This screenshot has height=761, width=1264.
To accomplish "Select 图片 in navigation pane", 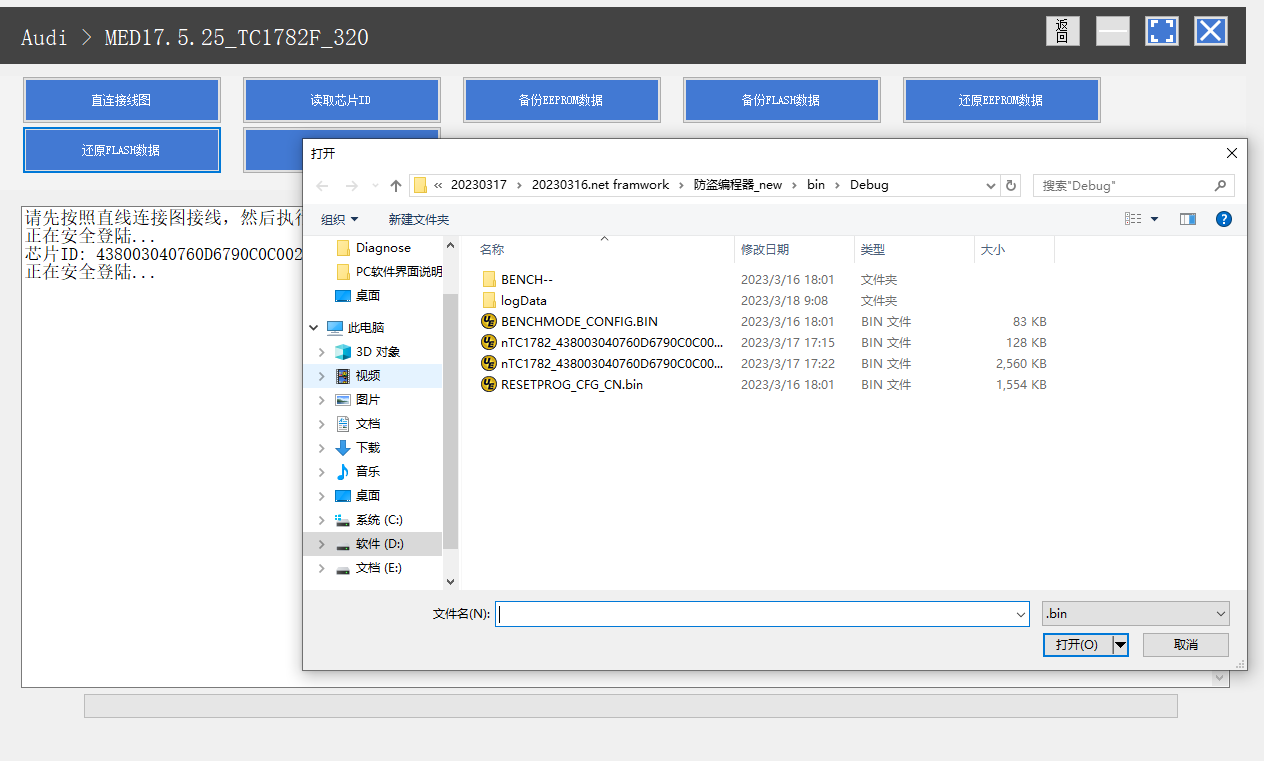I will click(357, 400).
